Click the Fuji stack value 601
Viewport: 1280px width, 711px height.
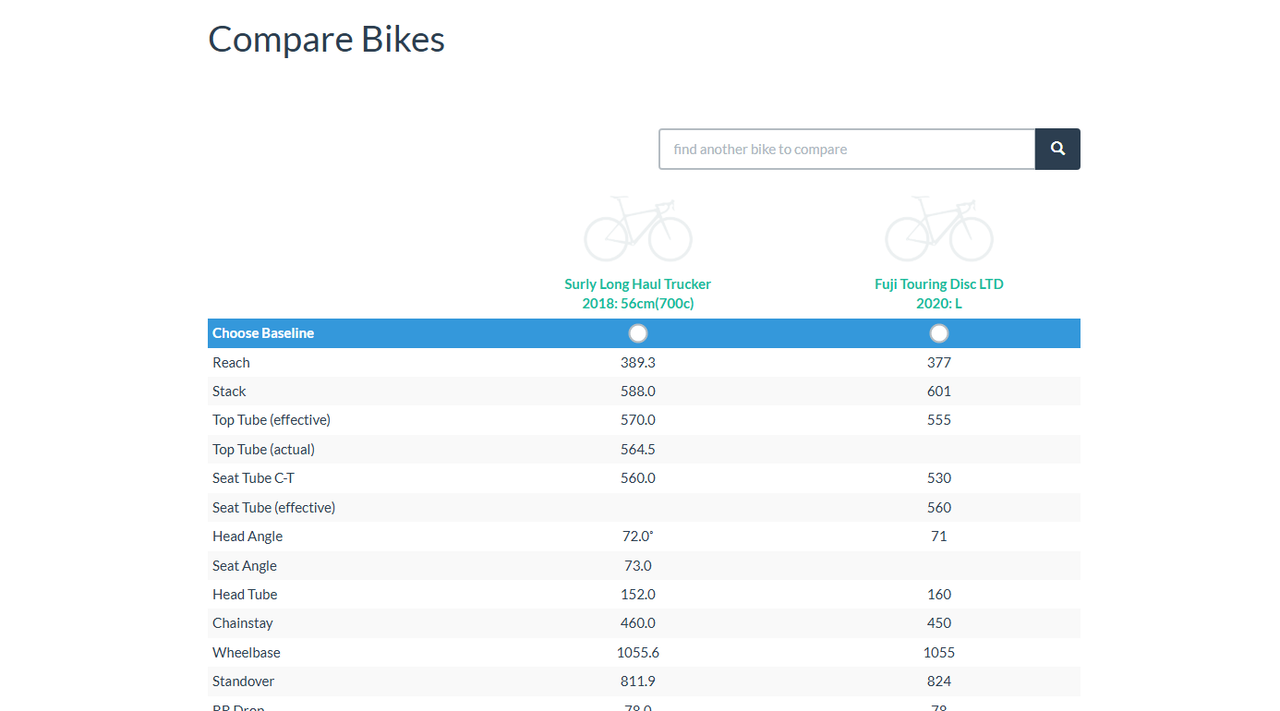pos(939,391)
